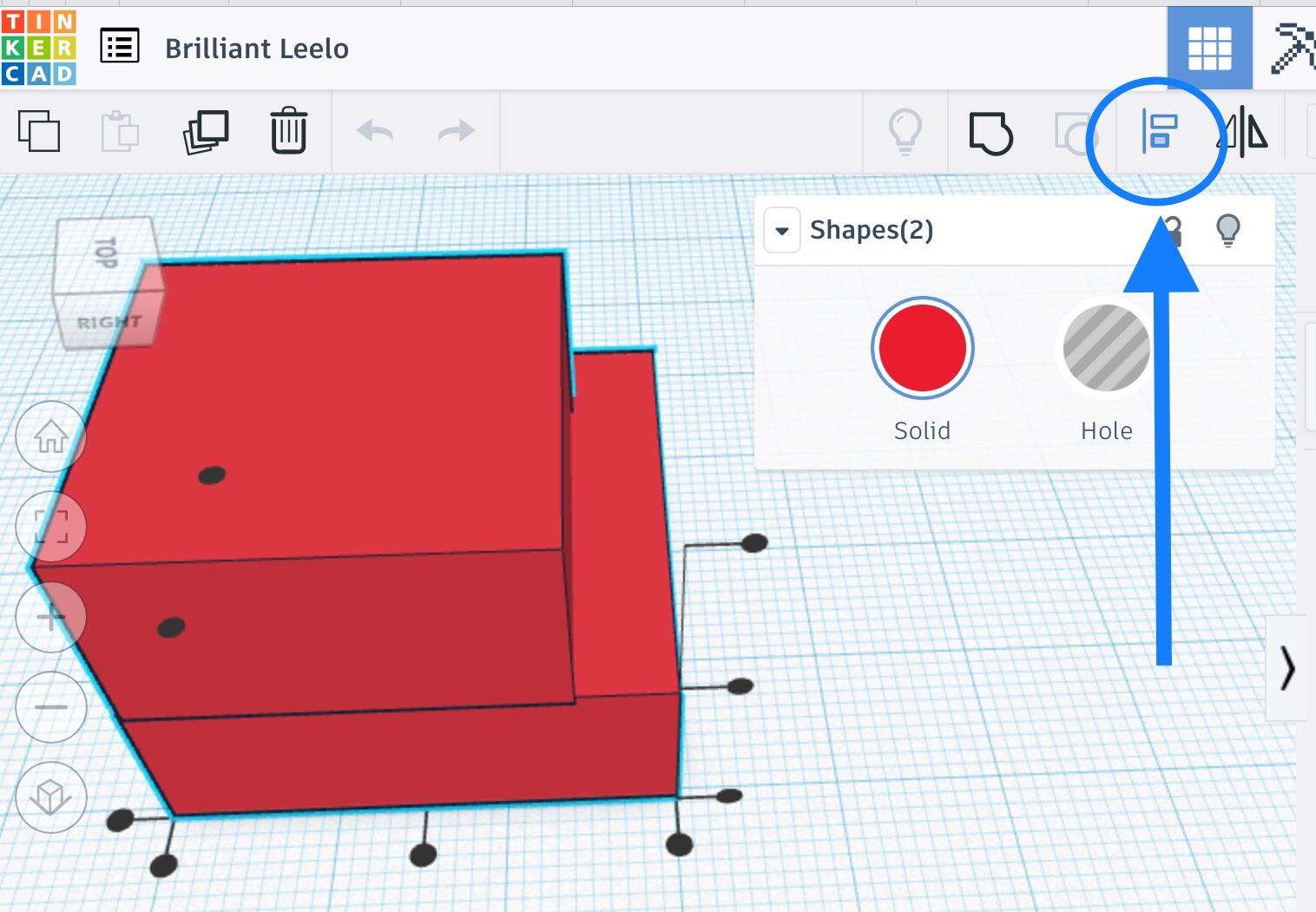Expand the right side shapes panel

coord(1287,669)
